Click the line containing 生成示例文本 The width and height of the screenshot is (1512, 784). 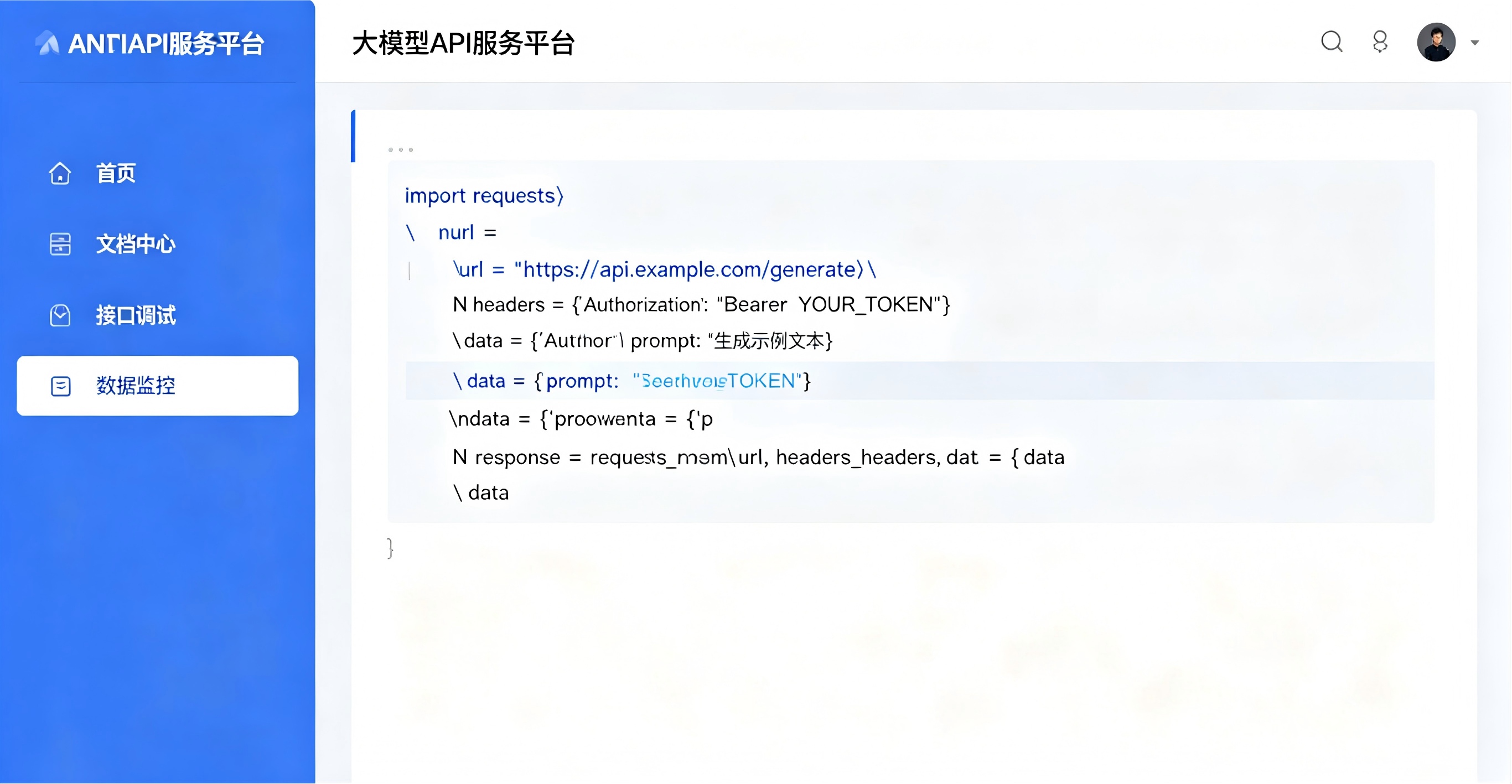tap(642, 340)
